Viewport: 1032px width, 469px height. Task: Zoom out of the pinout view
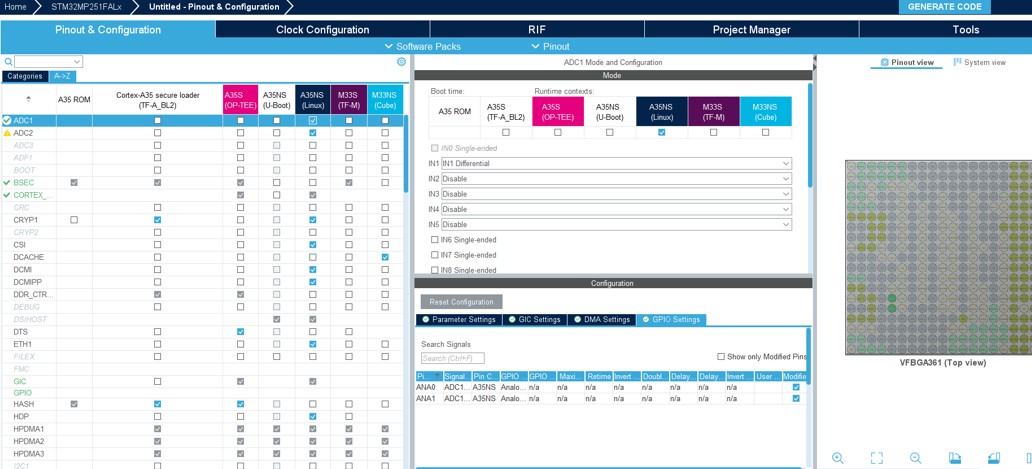point(916,458)
